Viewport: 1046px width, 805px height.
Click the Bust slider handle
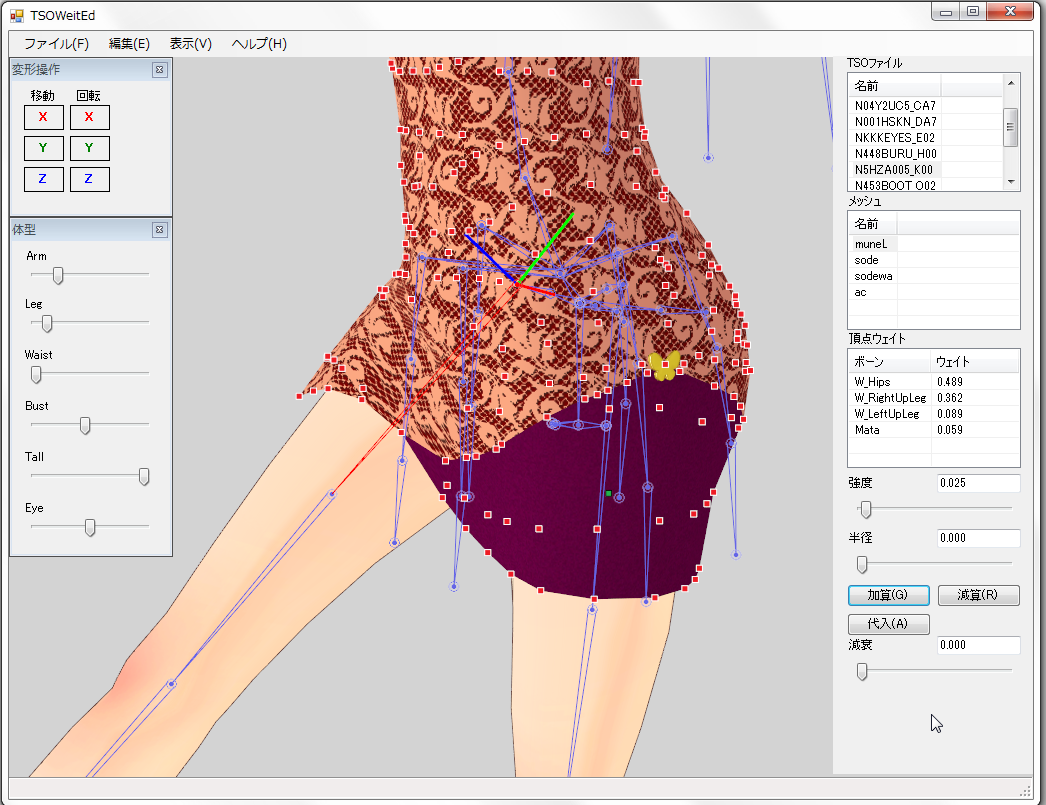point(85,426)
